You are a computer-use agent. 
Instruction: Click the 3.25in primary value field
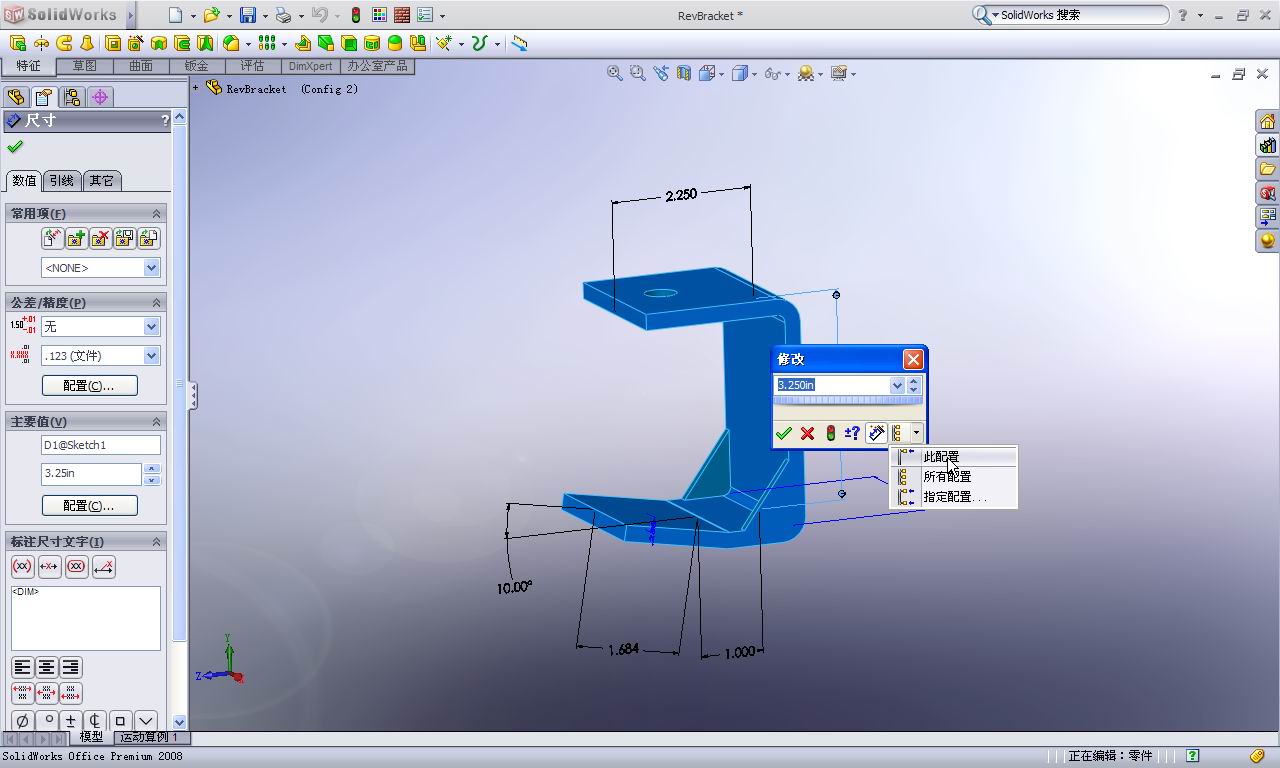tap(91, 474)
